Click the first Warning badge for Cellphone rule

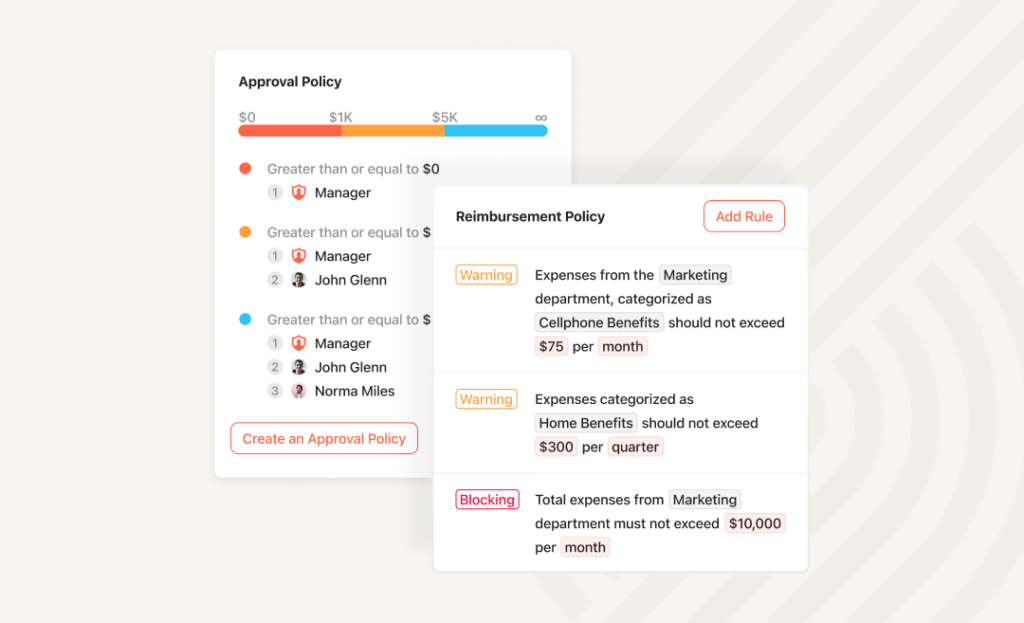tap(487, 275)
